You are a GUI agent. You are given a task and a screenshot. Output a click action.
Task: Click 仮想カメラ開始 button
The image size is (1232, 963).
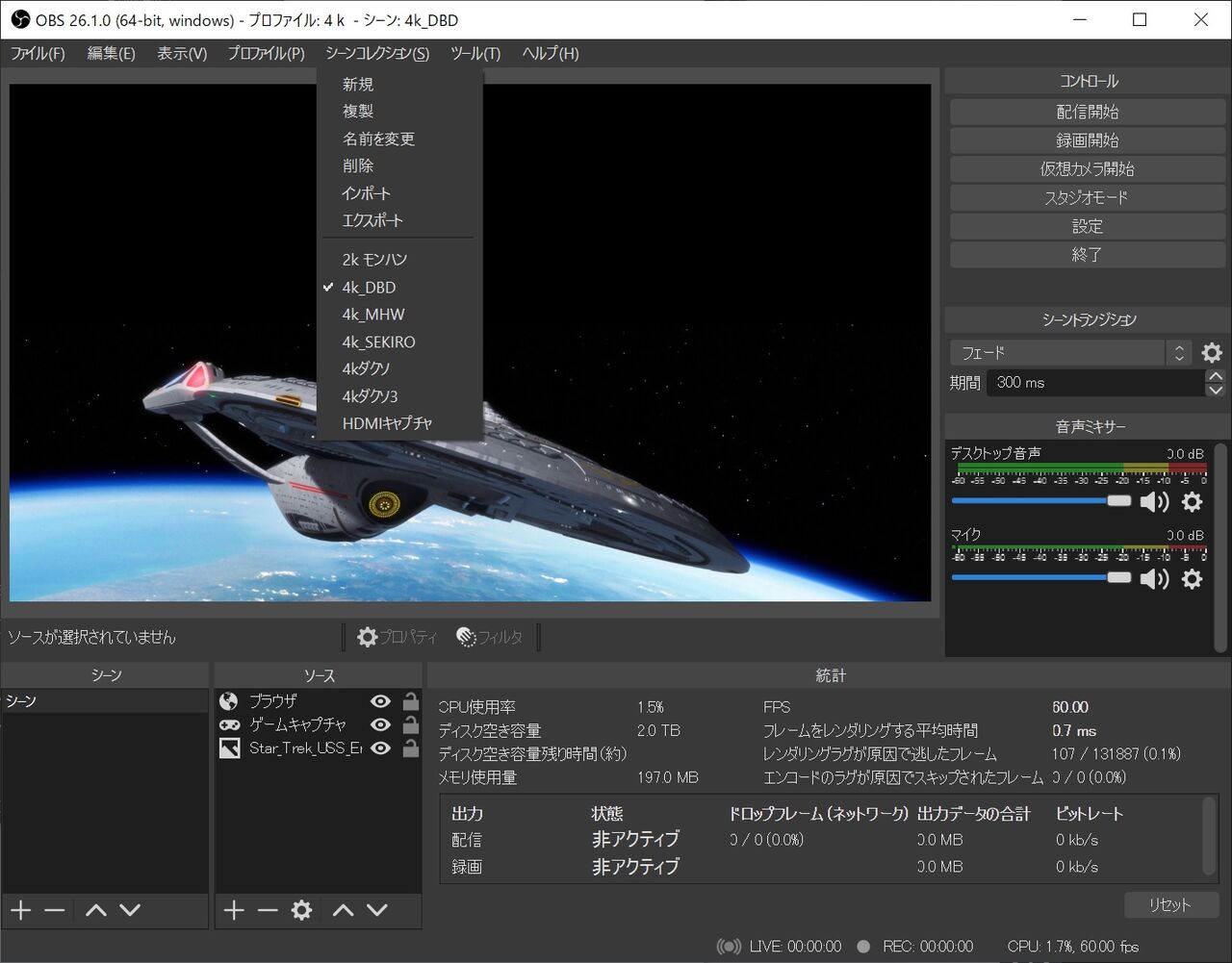click(1087, 169)
